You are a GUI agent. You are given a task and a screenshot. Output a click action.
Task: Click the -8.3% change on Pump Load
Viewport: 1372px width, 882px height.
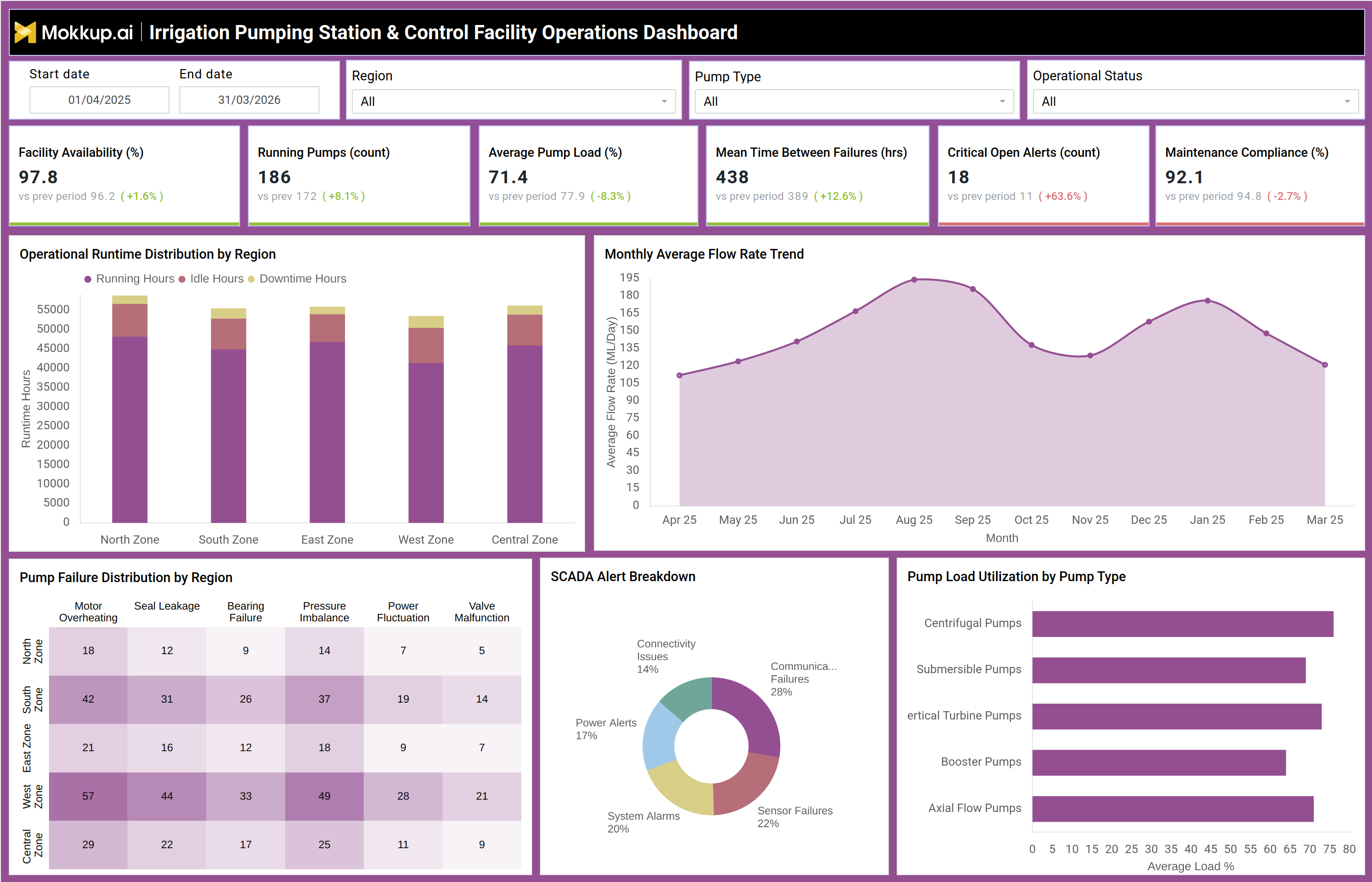pos(611,196)
